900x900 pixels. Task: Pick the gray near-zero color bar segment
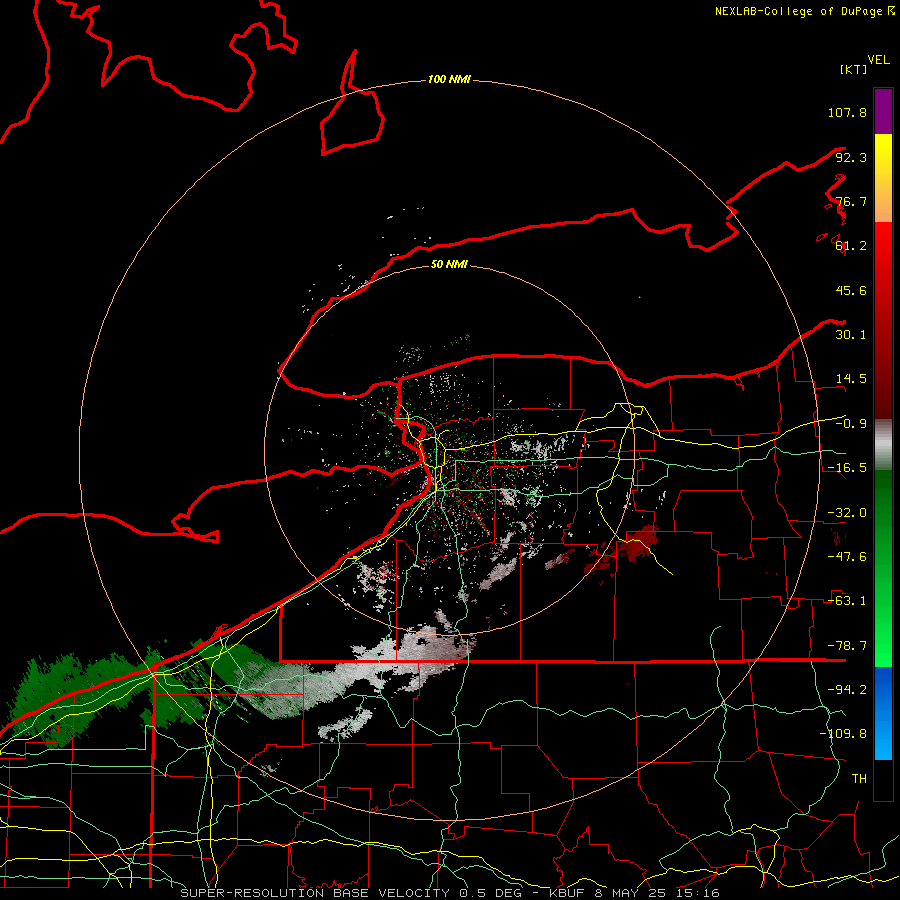tap(883, 445)
